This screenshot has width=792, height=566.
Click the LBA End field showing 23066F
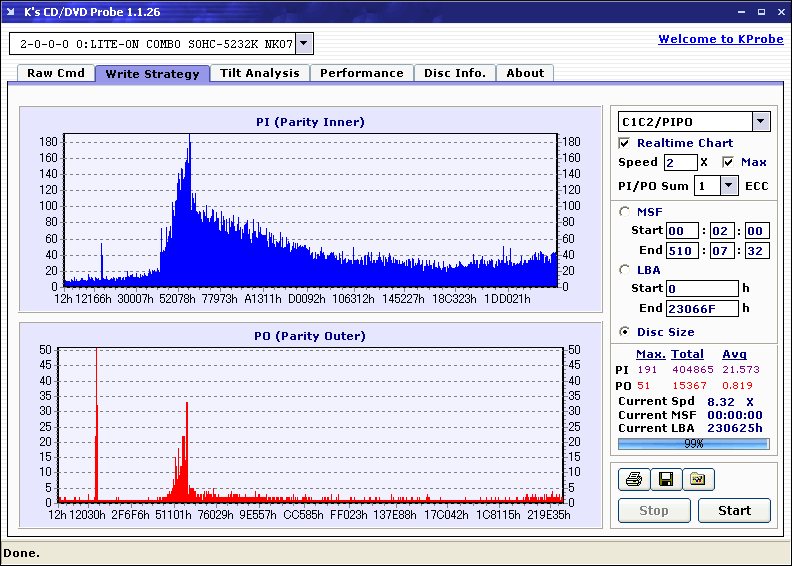click(x=702, y=308)
